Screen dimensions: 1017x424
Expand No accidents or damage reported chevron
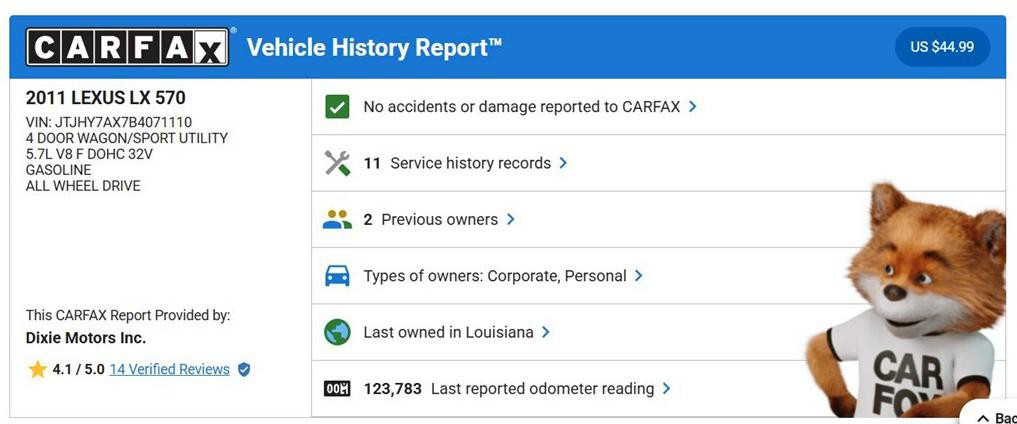point(693,106)
